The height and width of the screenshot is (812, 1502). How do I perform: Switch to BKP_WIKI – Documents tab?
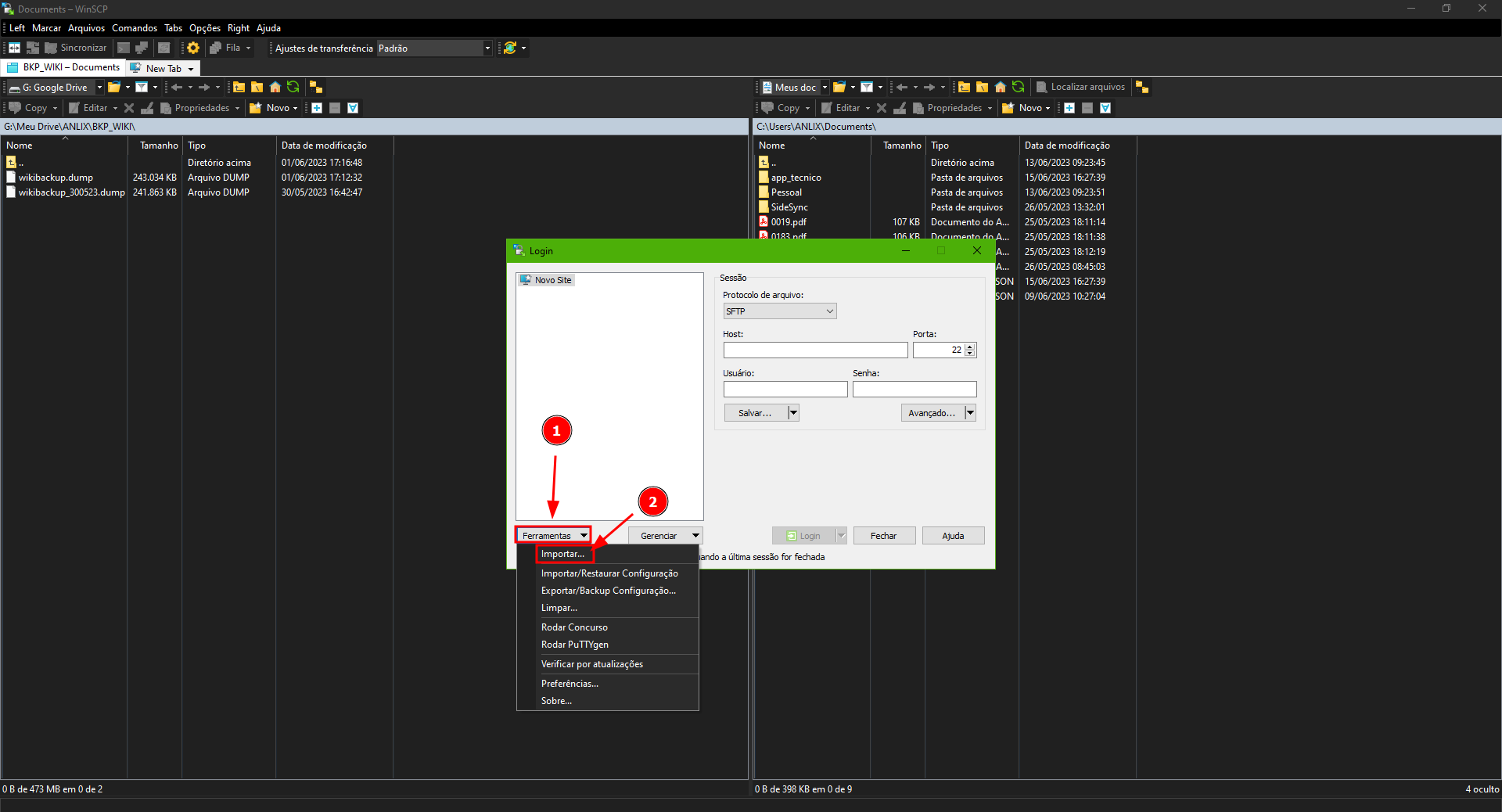63,67
